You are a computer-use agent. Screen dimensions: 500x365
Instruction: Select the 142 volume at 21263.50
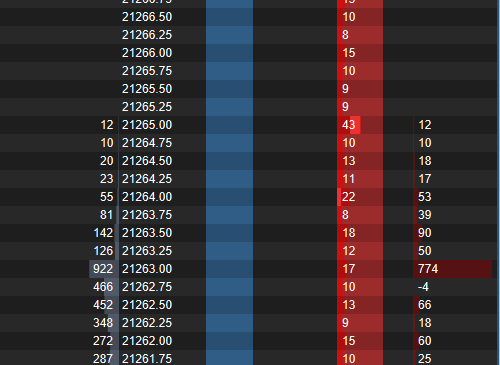pyautogui.click(x=104, y=233)
